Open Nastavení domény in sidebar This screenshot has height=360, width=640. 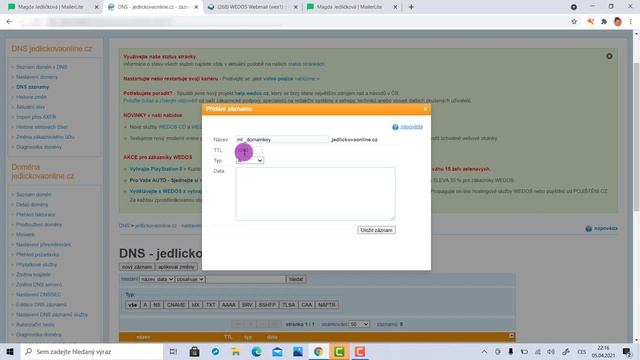[37, 77]
